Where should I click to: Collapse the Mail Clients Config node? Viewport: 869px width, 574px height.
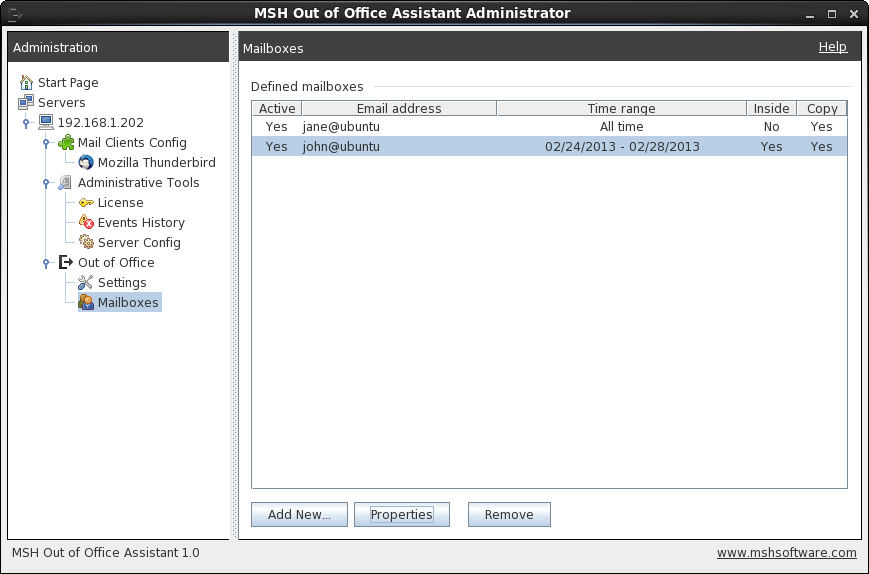point(46,143)
